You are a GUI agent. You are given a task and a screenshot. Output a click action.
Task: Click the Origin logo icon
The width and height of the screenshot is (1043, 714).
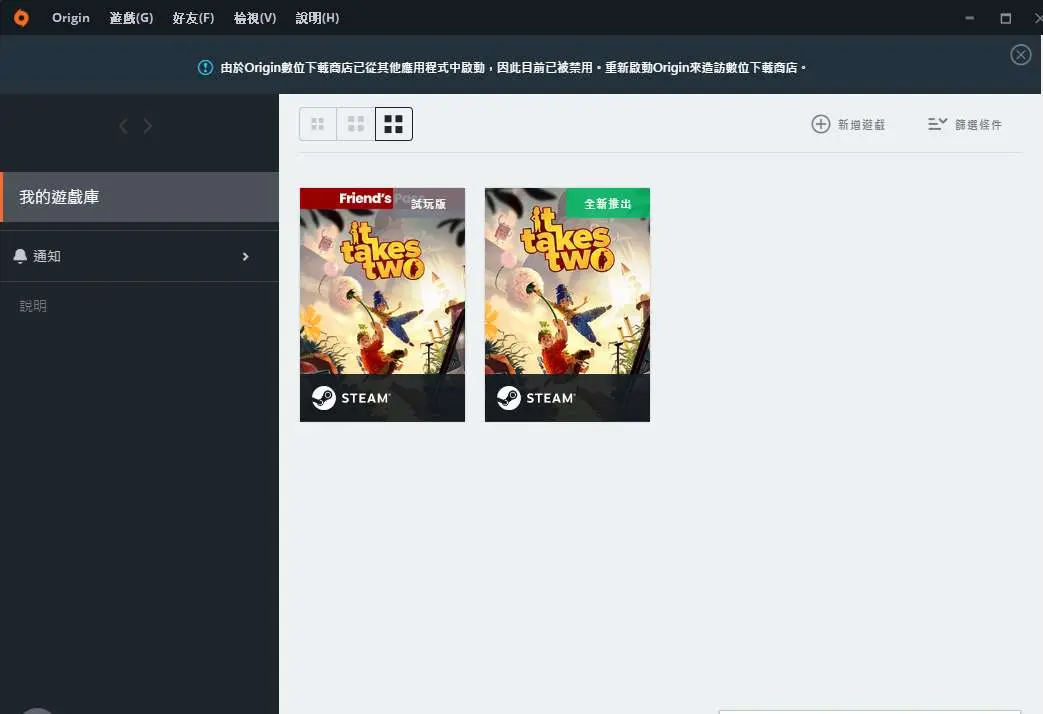pos(21,18)
